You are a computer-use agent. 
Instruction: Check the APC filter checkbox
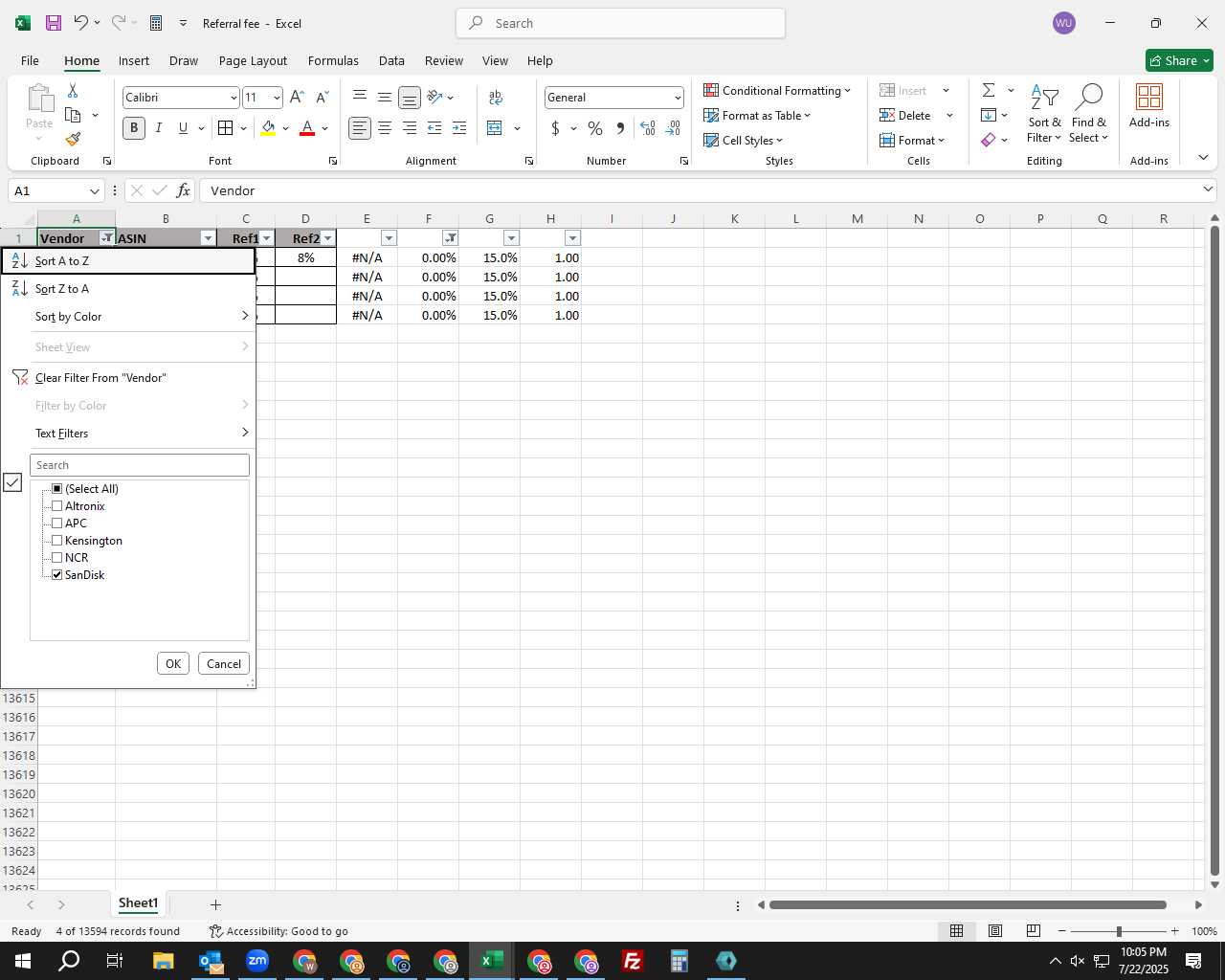[x=57, y=523]
